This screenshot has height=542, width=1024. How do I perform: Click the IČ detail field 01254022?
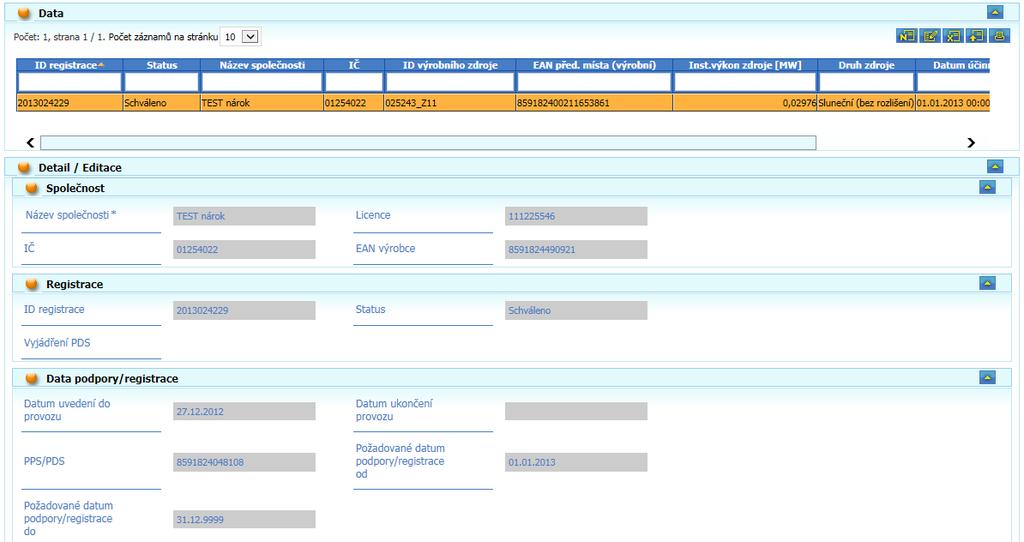tap(244, 249)
